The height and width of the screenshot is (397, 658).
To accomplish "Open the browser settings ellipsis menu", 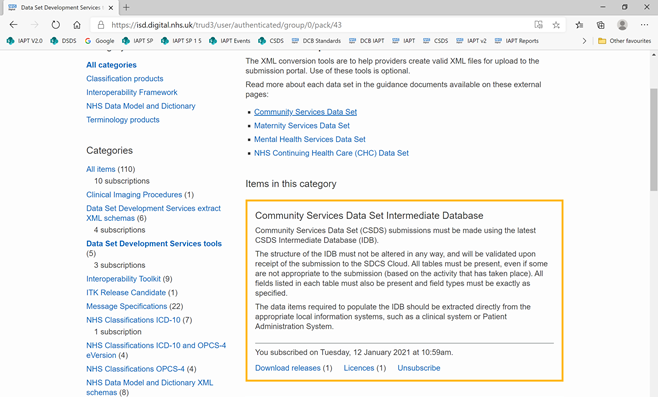I will [x=645, y=25].
